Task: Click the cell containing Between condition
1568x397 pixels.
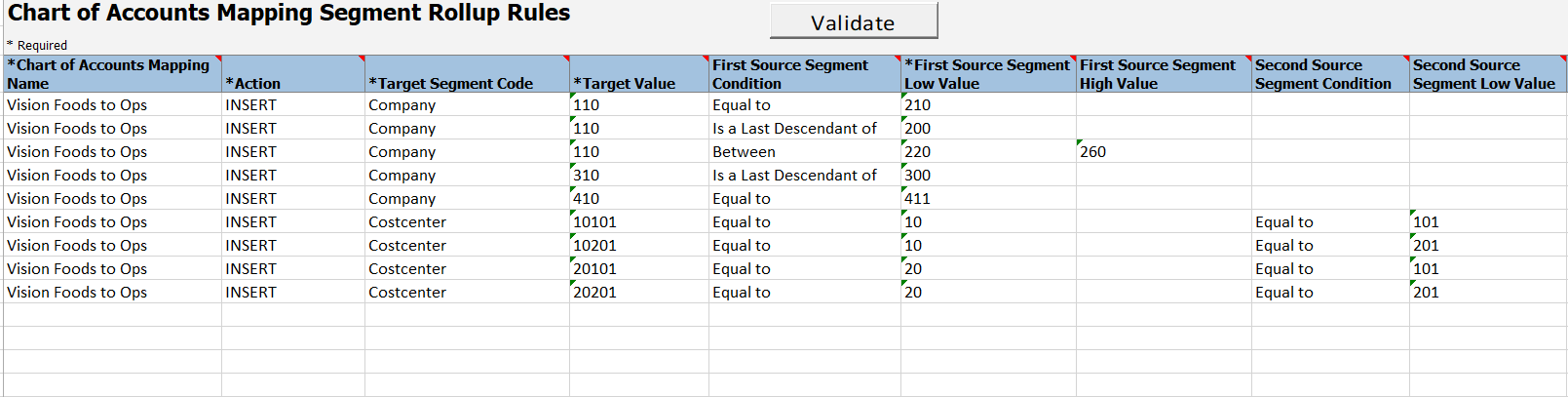Action: tap(803, 152)
